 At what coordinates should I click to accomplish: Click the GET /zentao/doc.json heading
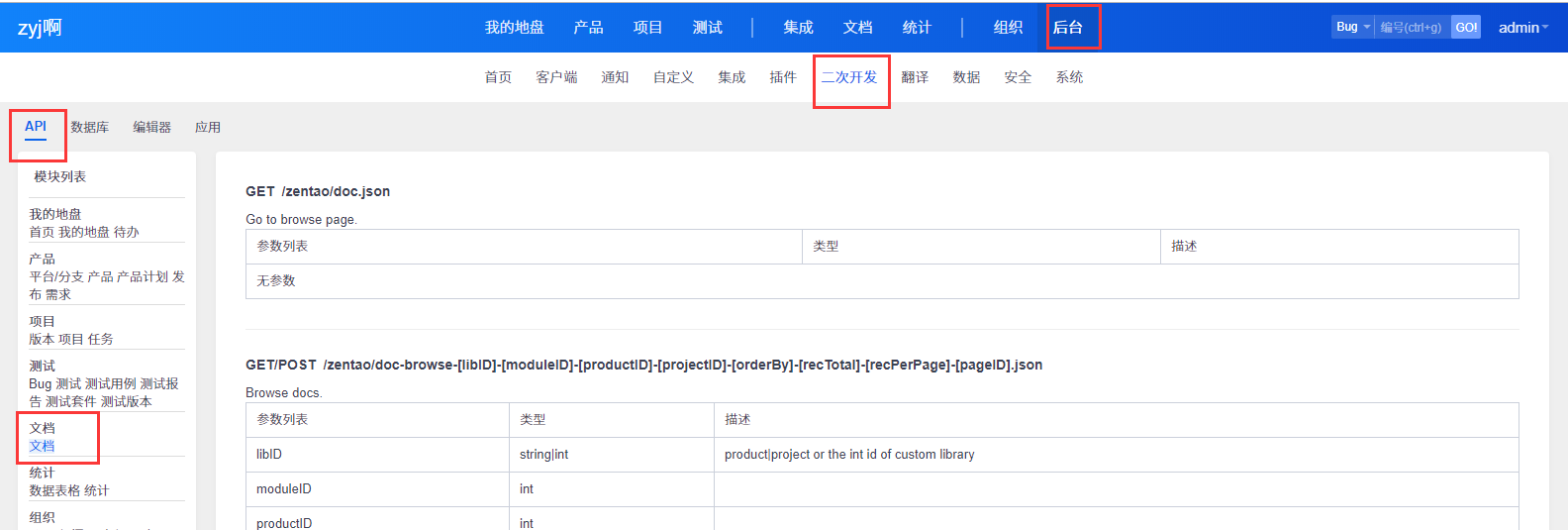tap(318, 191)
